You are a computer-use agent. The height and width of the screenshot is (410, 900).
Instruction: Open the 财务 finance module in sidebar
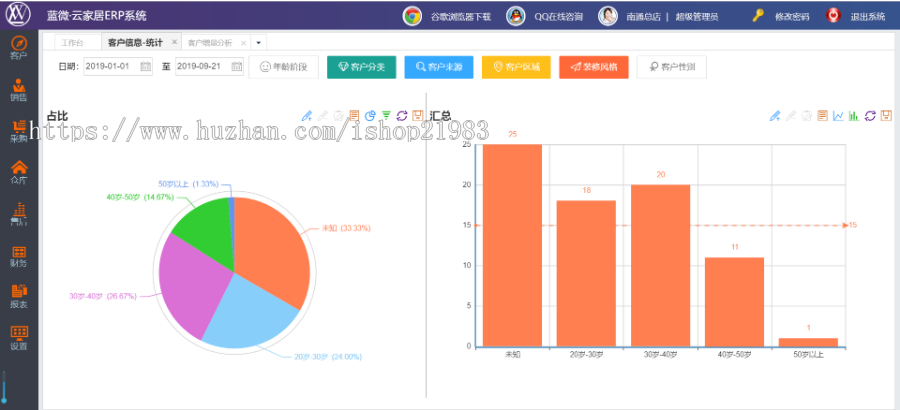pos(18,255)
